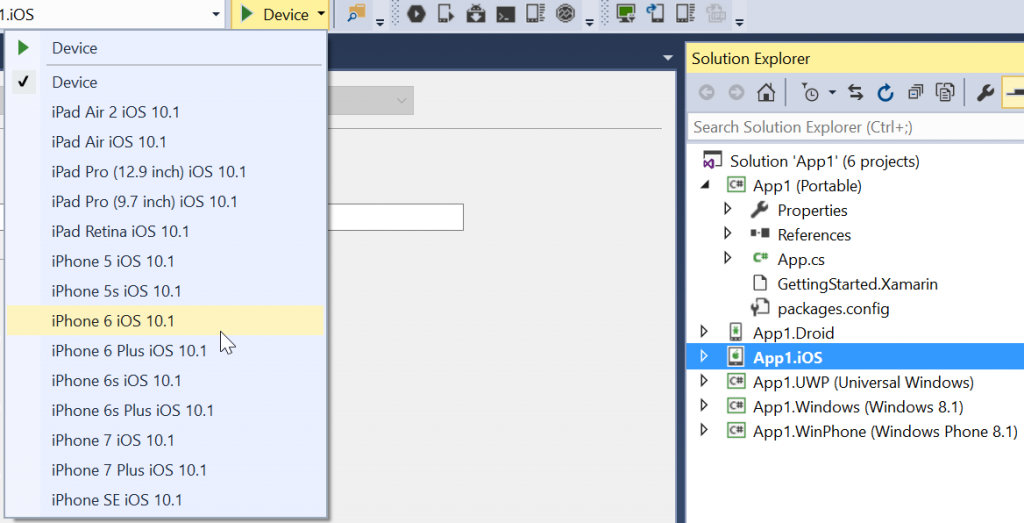This screenshot has width=1024, height=523.
Task: Open the document window dropdown arrow
Action: [667, 58]
